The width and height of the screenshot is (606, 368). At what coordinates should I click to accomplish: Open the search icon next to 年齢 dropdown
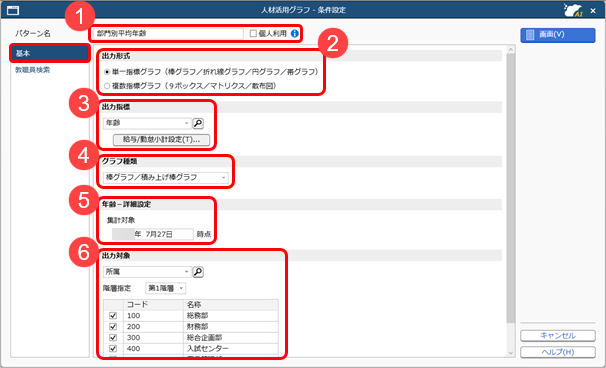click(198, 123)
